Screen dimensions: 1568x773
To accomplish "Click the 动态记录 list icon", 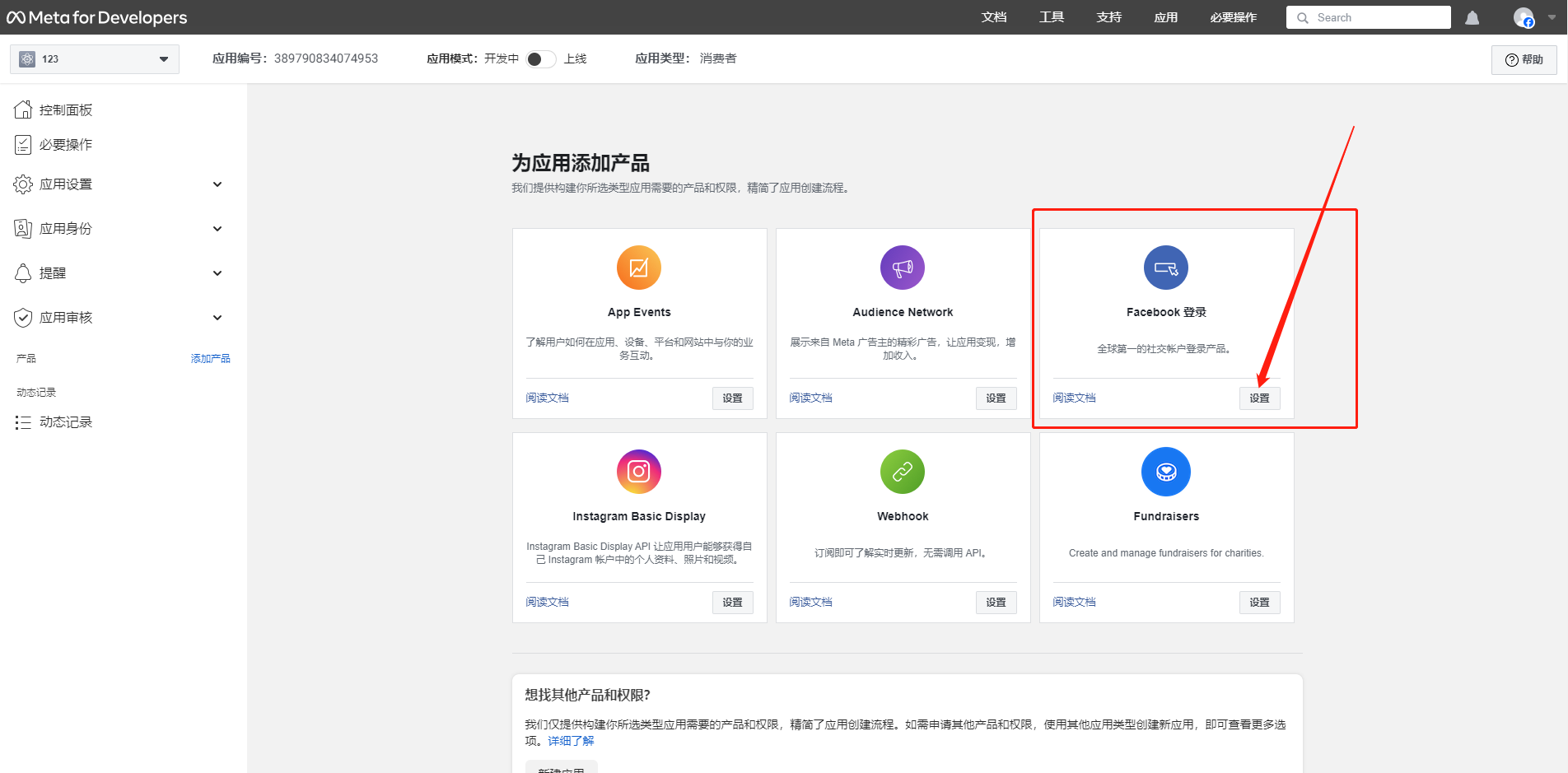I will click(x=23, y=422).
